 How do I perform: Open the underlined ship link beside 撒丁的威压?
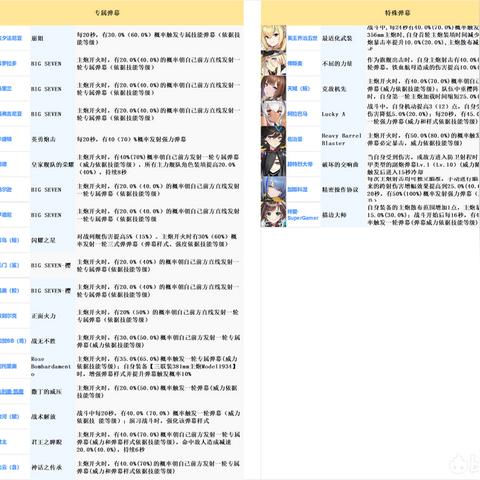12,392
